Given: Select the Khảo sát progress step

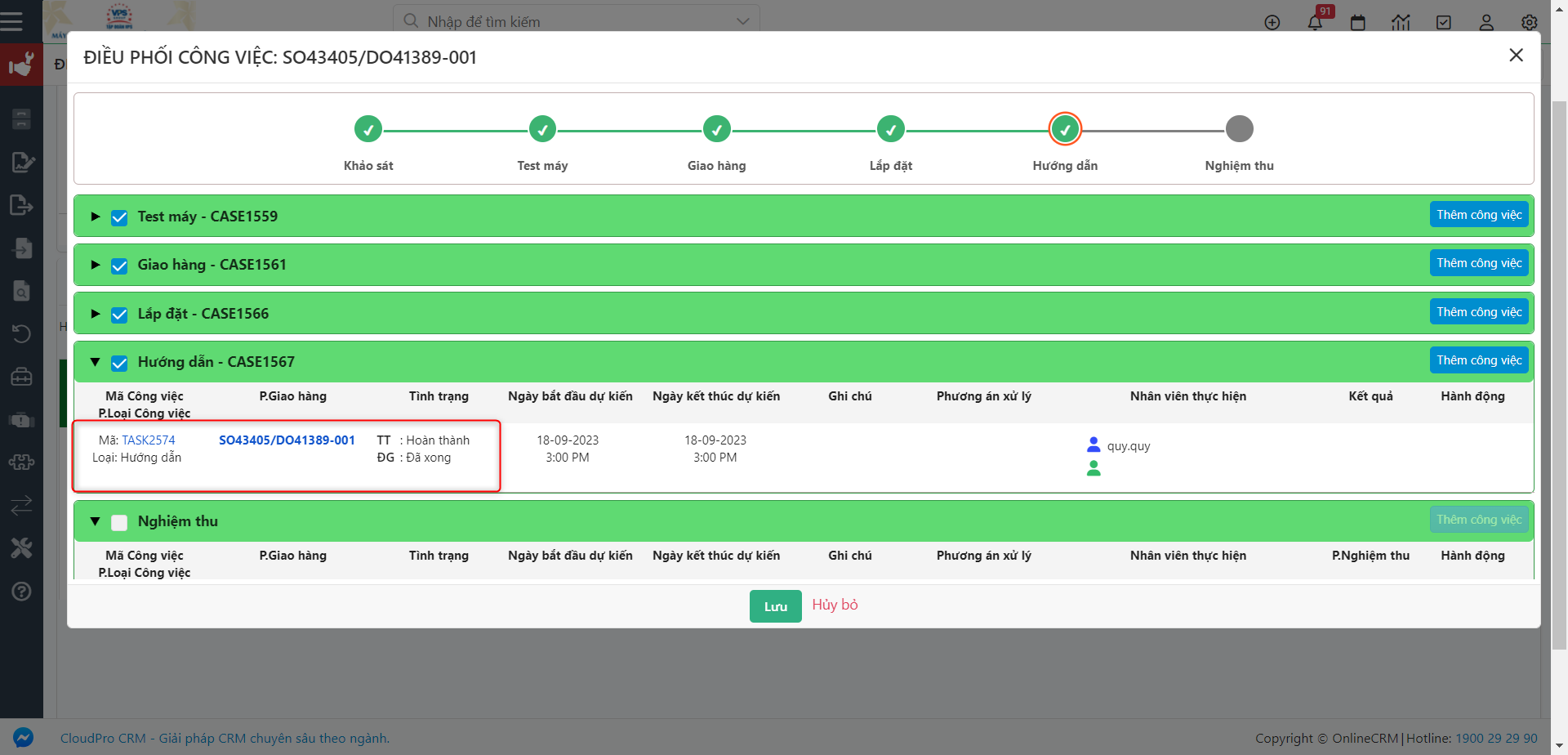Looking at the screenshot, I should pyautogui.click(x=368, y=129).
